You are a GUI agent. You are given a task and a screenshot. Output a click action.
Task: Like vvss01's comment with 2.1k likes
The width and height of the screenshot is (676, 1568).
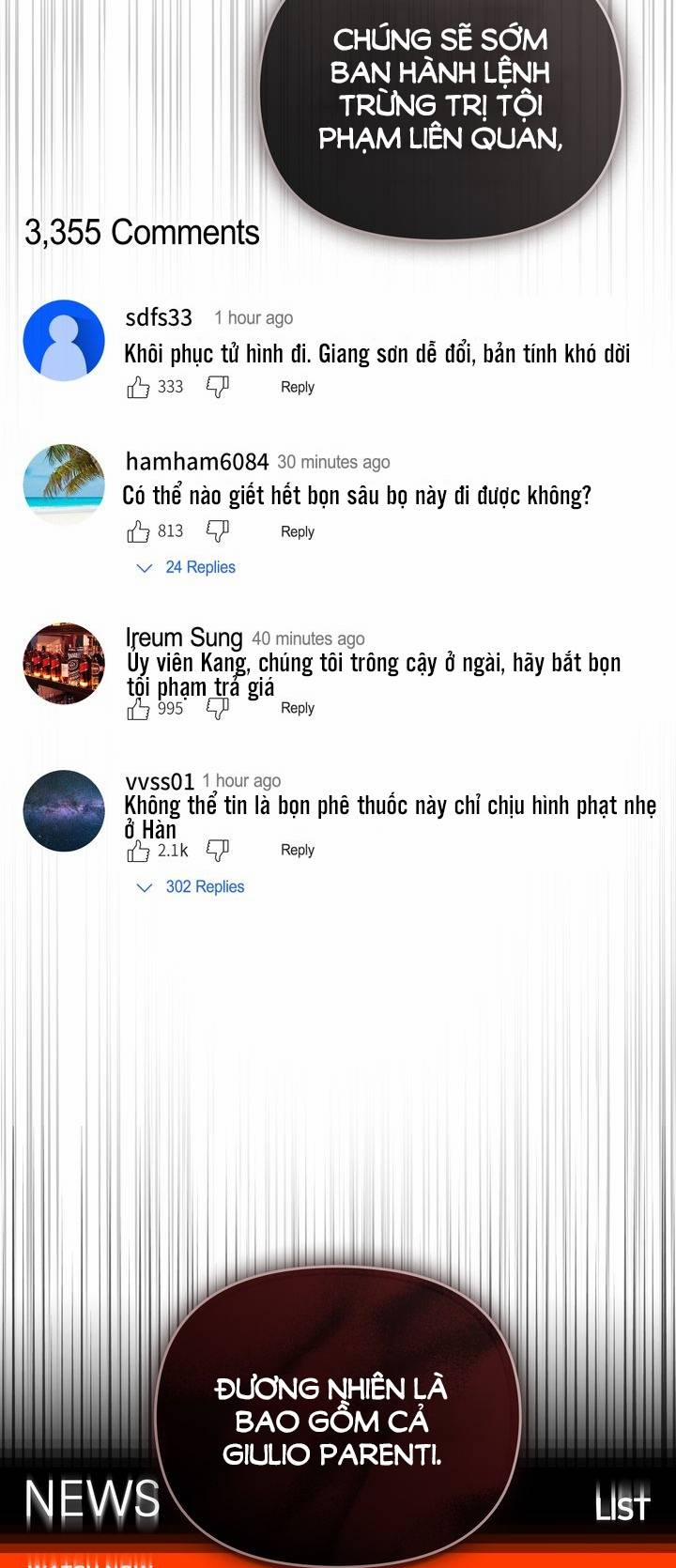(x=138, y=851)
